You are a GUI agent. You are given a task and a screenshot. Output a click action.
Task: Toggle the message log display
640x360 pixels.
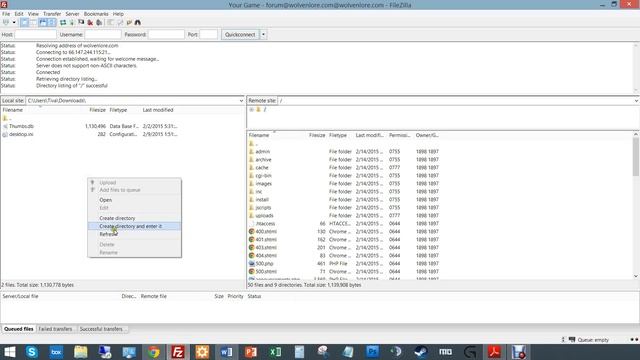point(24,22)
